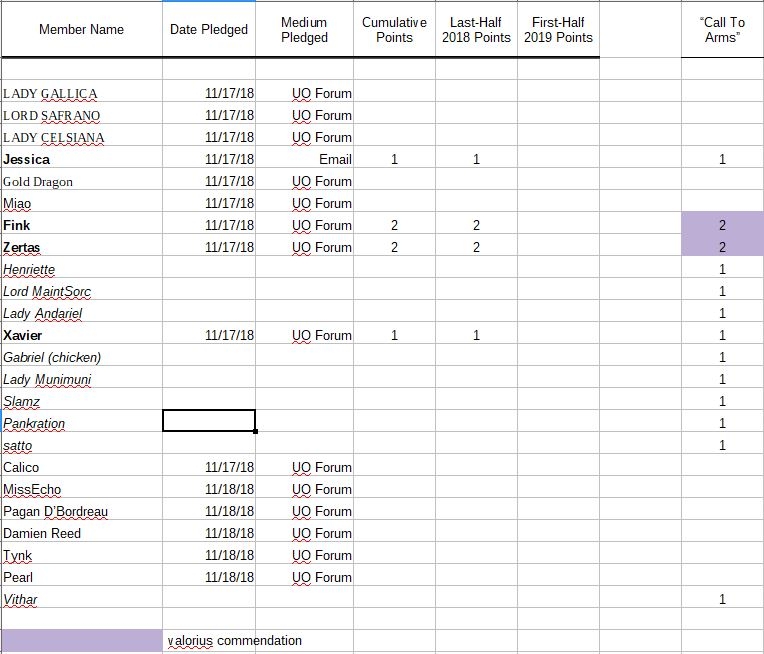The height and width of the screenshot is (654, 764).
Task: Click the Damien Reed name cell
Action: pyautogui.click(x=81, y=531)
